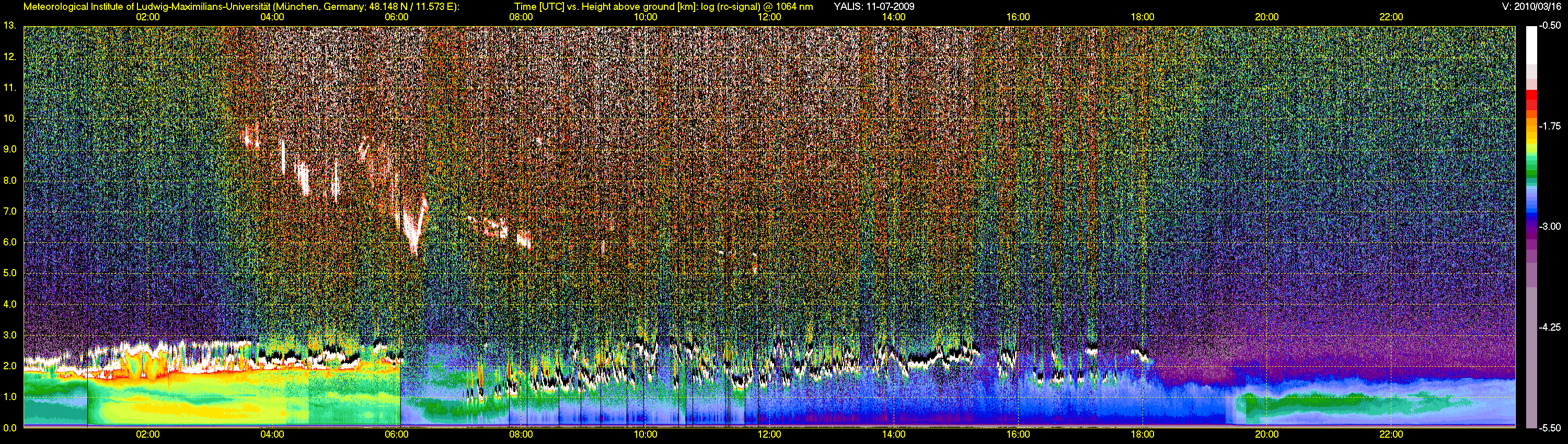Select the 18:00 marker on top time axis
The image size is (1568, 444).
click(x=1143, y=17)
